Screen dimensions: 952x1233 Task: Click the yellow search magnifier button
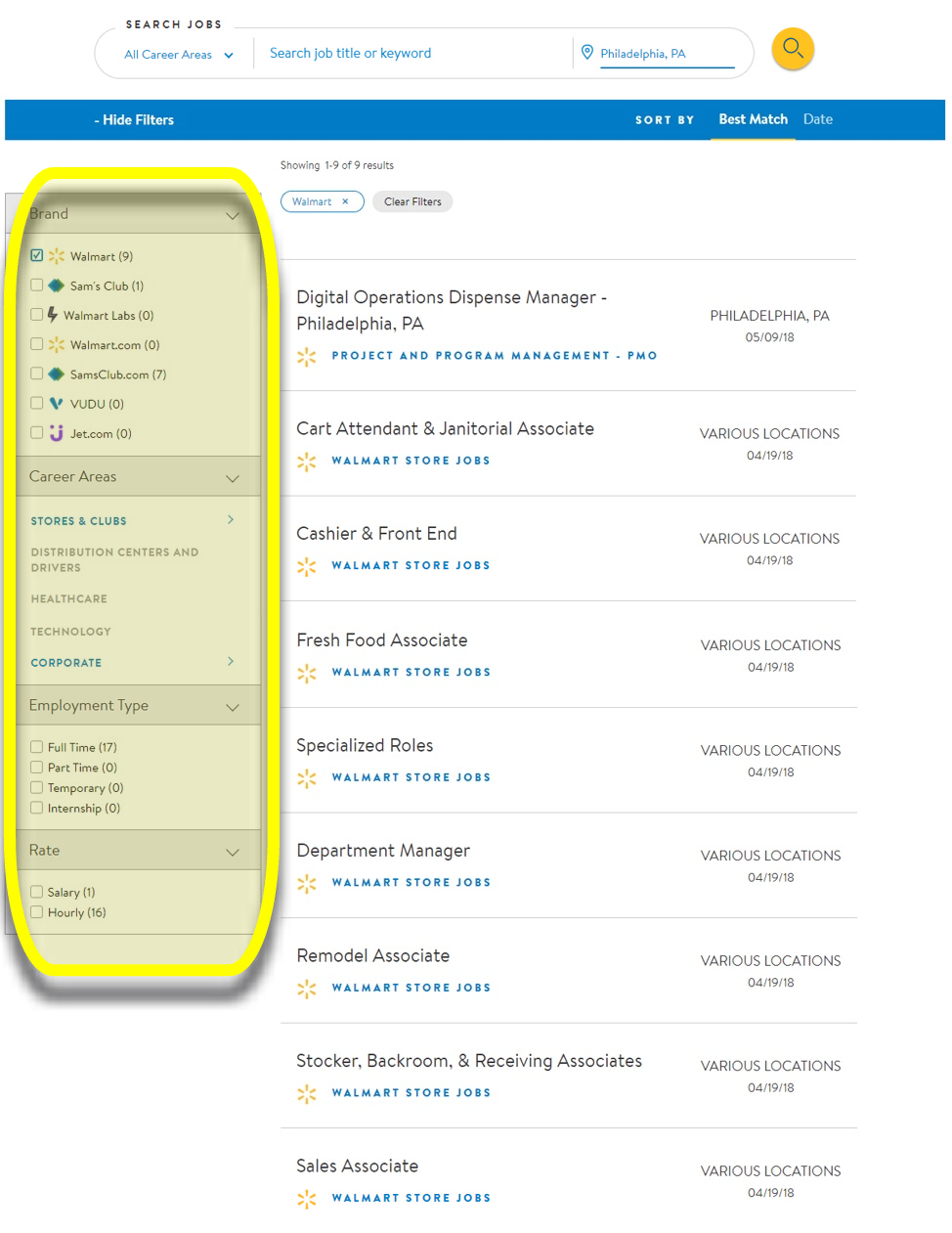coord(793,49)
